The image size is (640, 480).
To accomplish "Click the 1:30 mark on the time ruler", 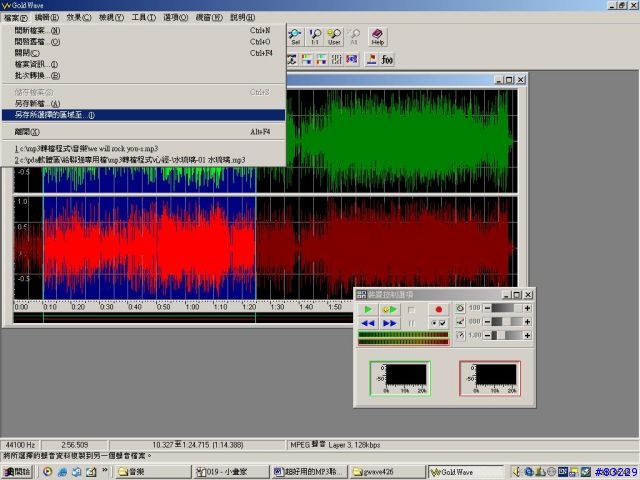I will [277, 307].
